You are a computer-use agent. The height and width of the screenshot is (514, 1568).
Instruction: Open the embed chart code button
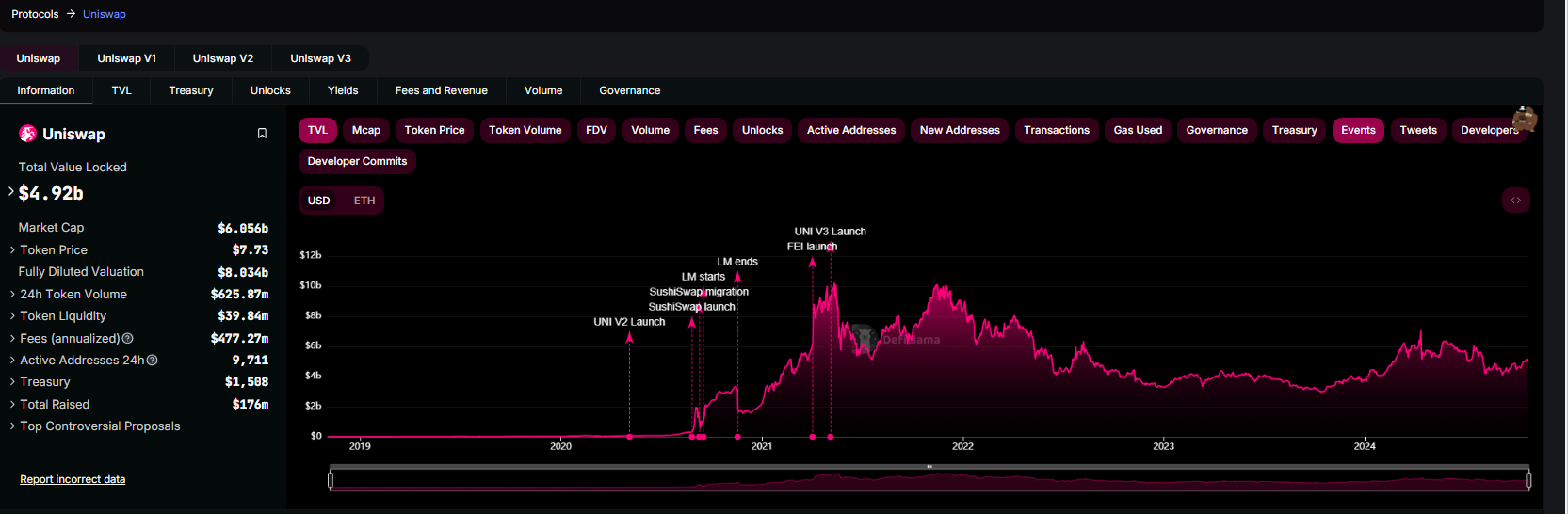pyautogui.click(x=1515, y=201)
